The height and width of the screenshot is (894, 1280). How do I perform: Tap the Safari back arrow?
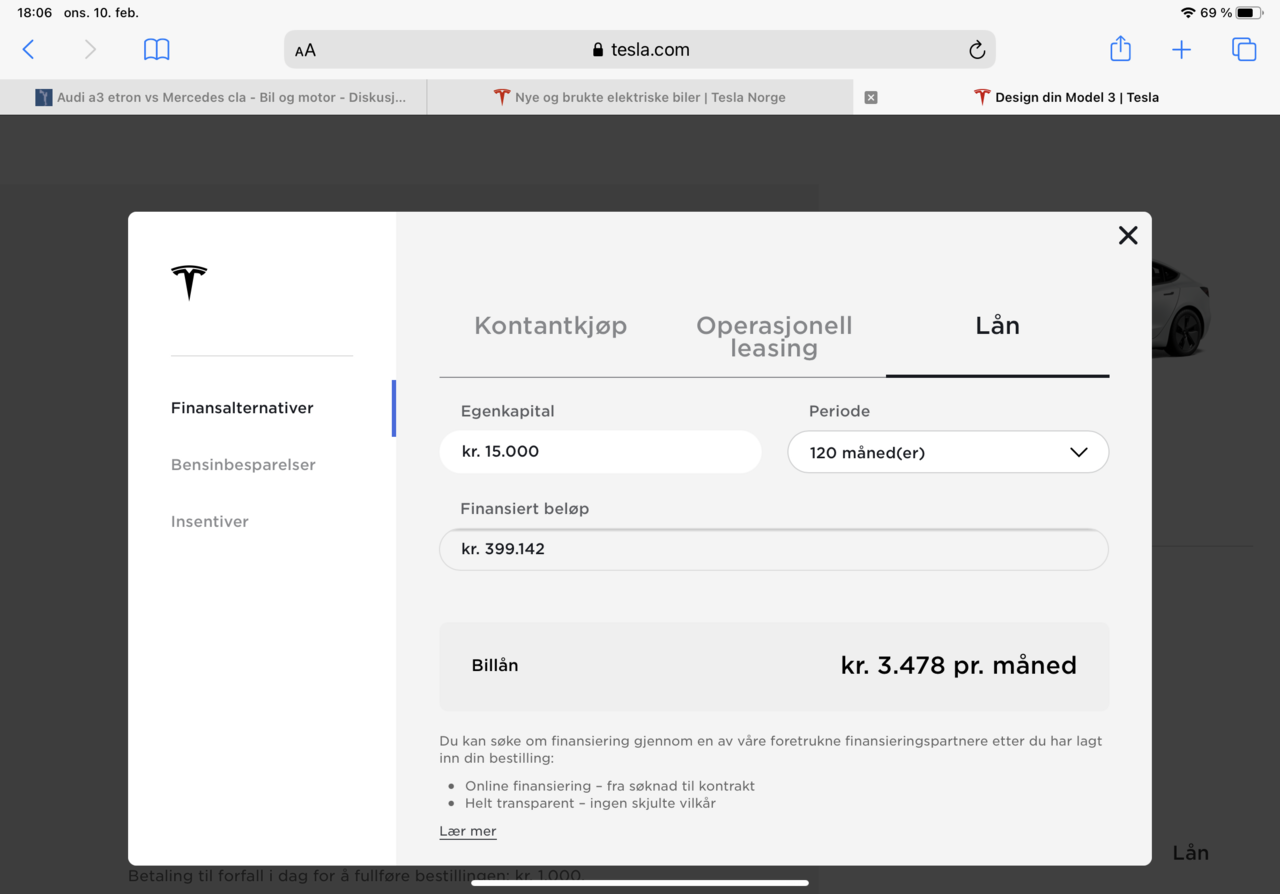(x=28, y=49)
